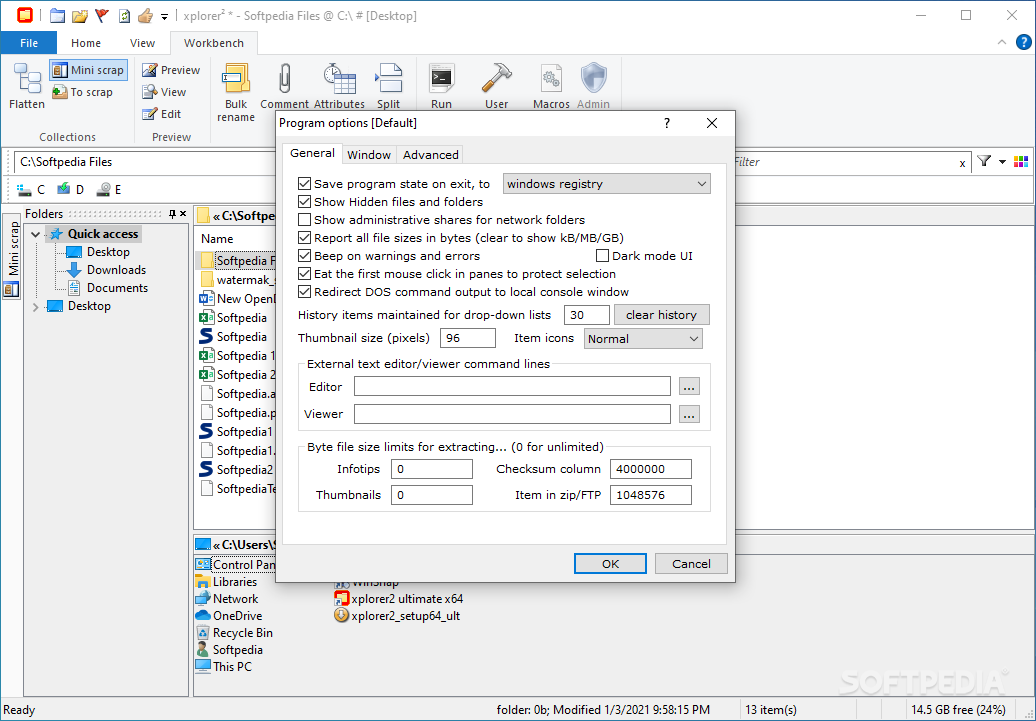The image size is (1036, 721).
Task: Click the Run command icon
Action: pyautogui.click(x=441, y=79)
